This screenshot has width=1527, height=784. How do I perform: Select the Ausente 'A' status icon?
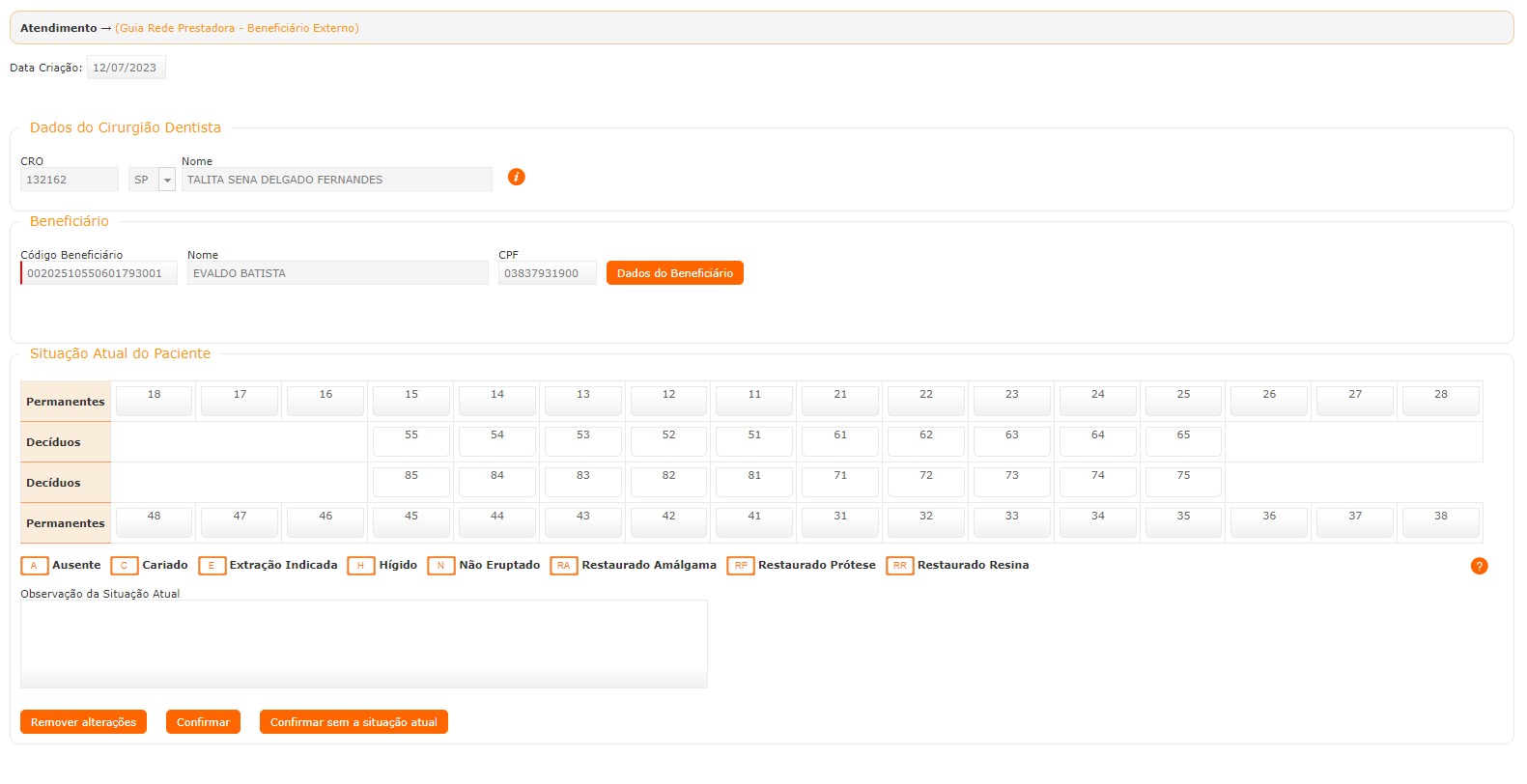click(34, 566)
